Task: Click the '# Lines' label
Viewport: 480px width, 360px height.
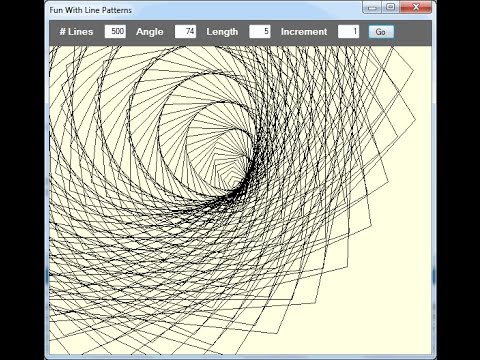Action: 76,32
